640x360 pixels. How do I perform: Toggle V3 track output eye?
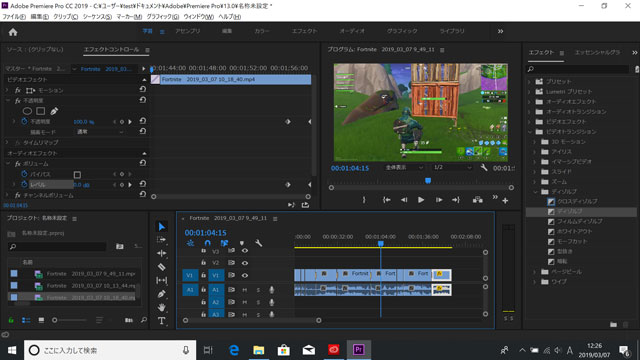point(245,251)
